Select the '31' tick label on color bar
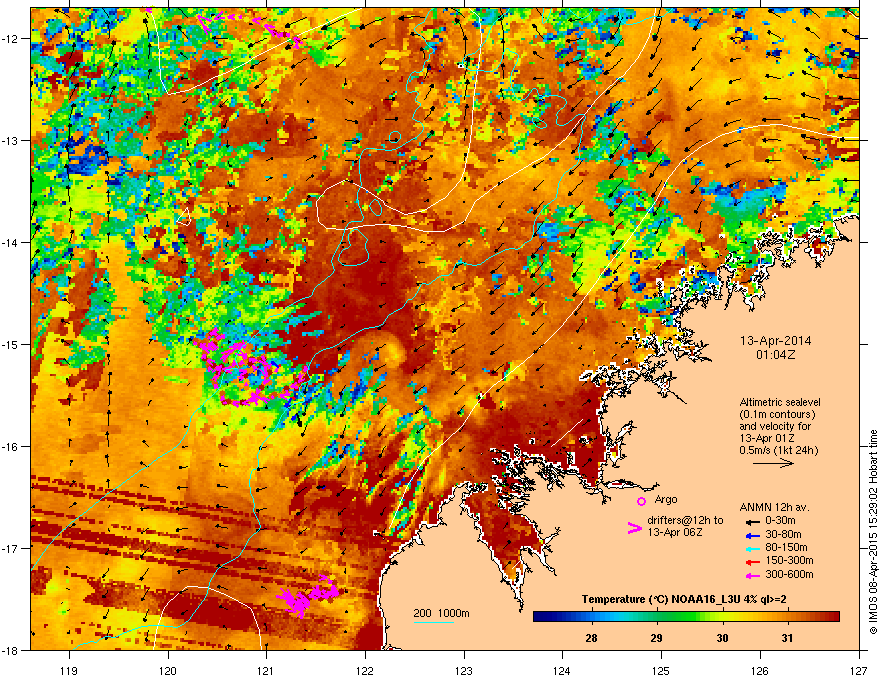Viewport: 880px width, 680px height. tap(787, 638)
